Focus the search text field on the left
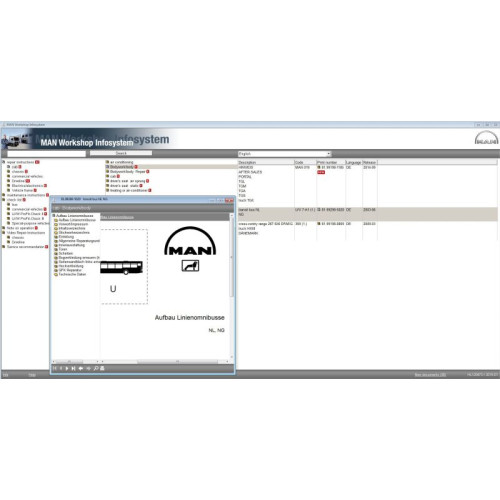 (46, 154)
